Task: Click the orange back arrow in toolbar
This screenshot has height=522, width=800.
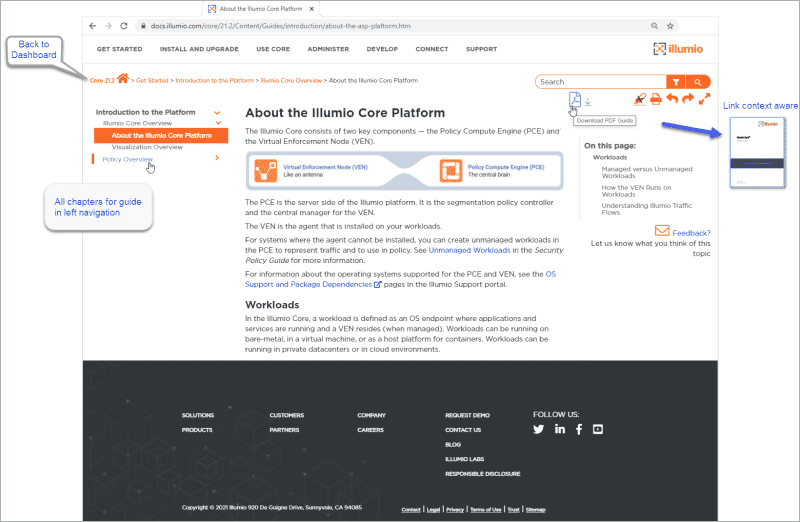Action: (x=672, y=98)
